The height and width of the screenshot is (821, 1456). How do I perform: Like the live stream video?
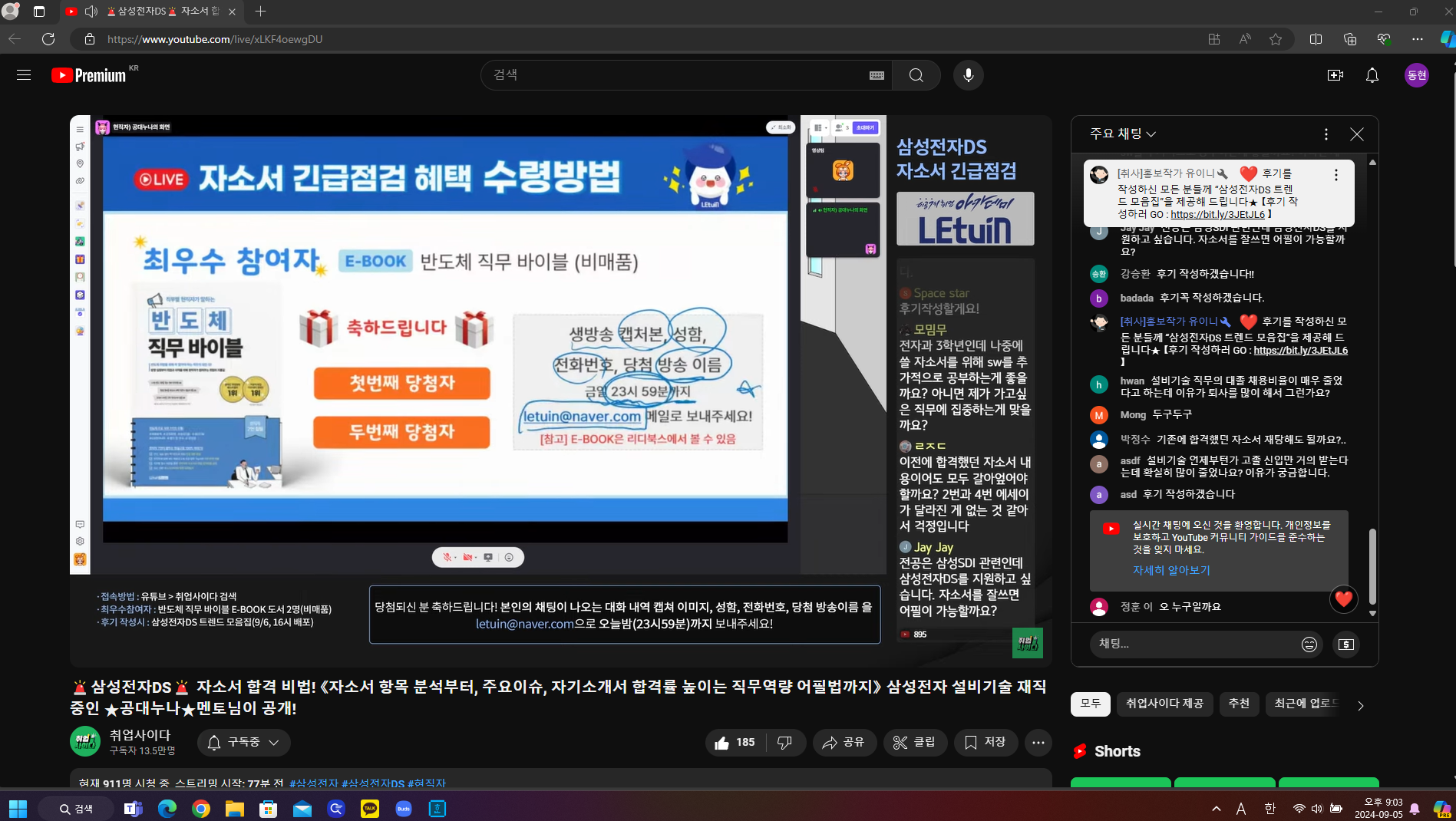coord(735,743)
